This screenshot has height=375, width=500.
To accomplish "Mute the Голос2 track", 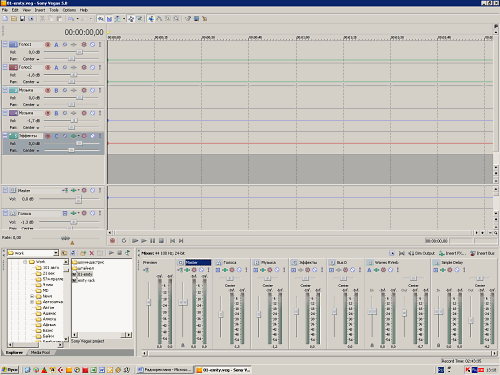I will 93,67.
